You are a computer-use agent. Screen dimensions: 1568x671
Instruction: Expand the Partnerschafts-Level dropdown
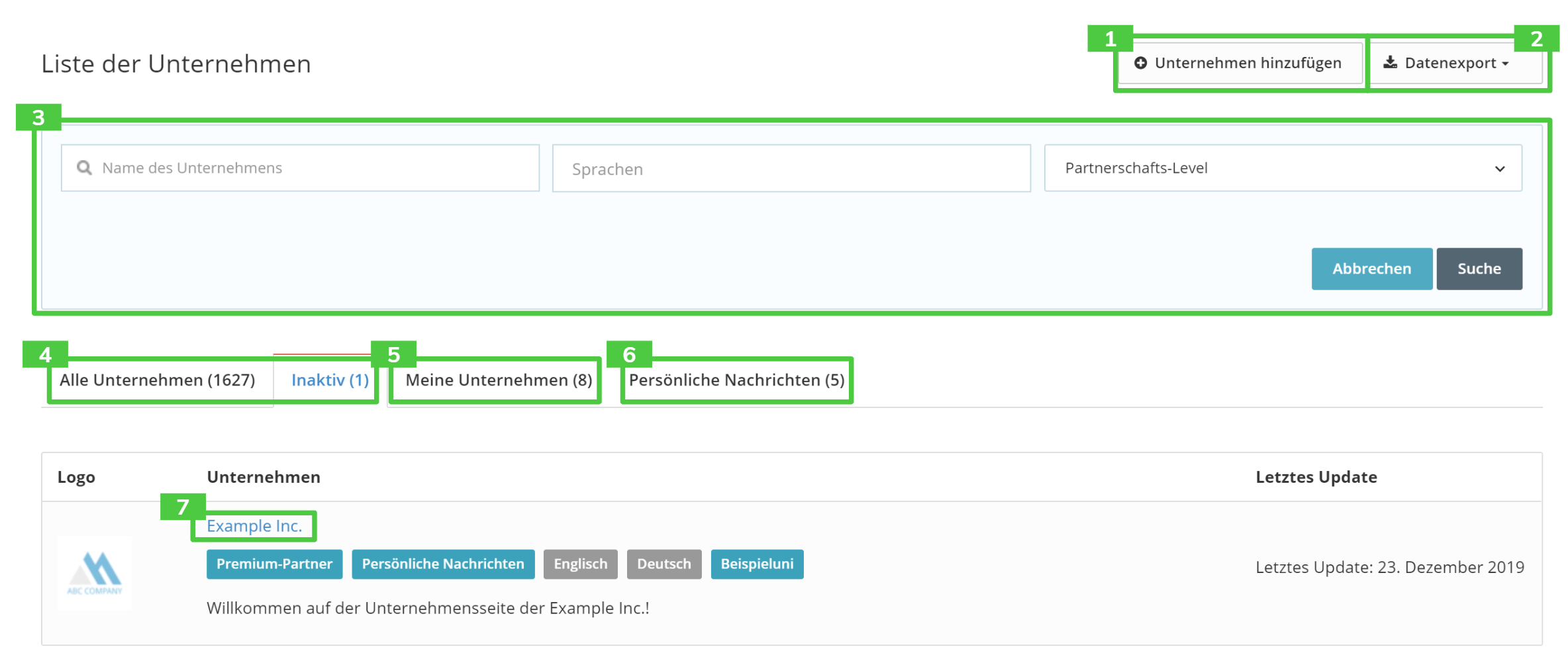click(x=1282, y=168)
